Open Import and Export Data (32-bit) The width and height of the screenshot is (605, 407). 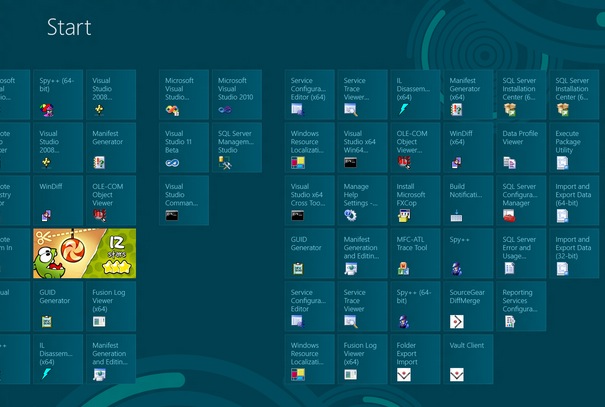tap(574, 253)
